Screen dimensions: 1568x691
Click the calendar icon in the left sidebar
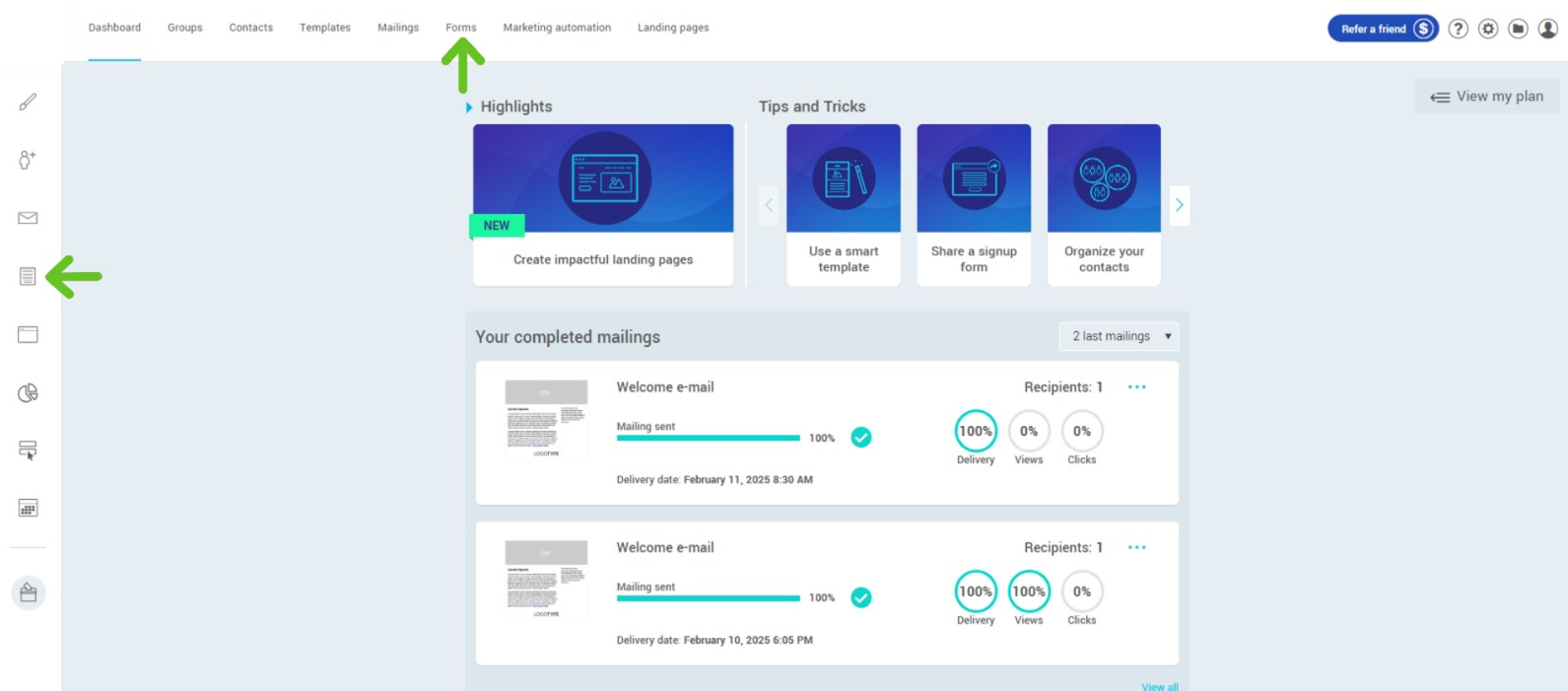click(x=28, y=508)
